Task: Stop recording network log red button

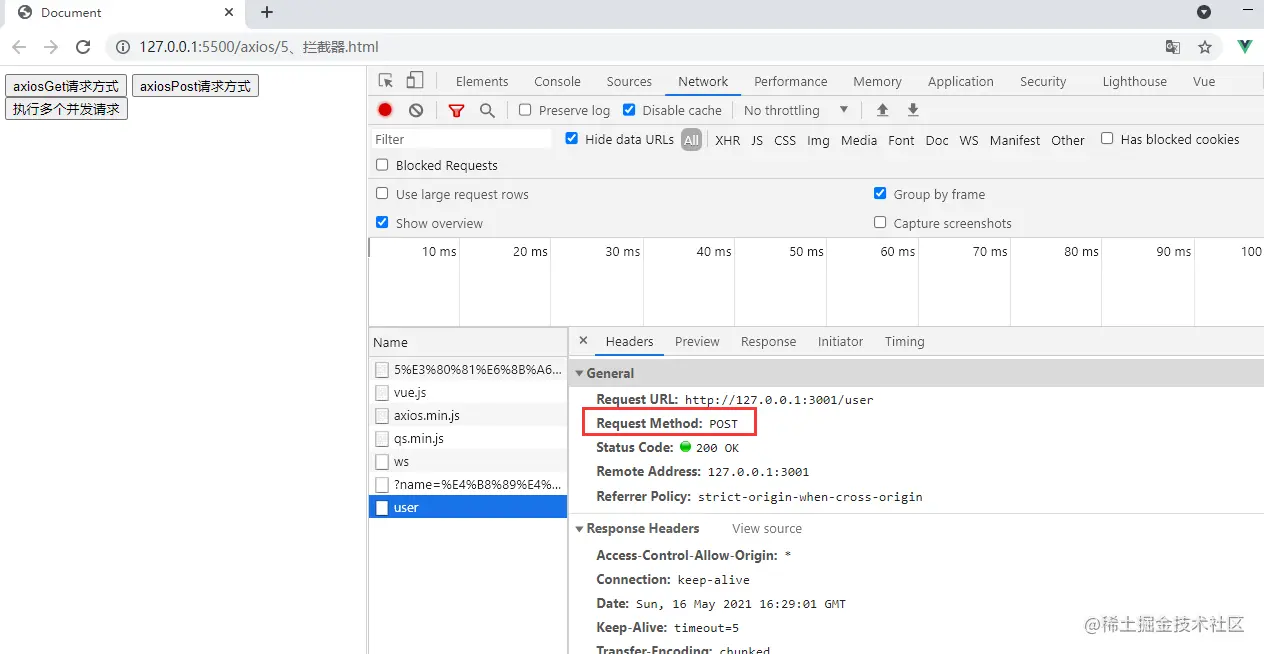Action: (385, 110)
